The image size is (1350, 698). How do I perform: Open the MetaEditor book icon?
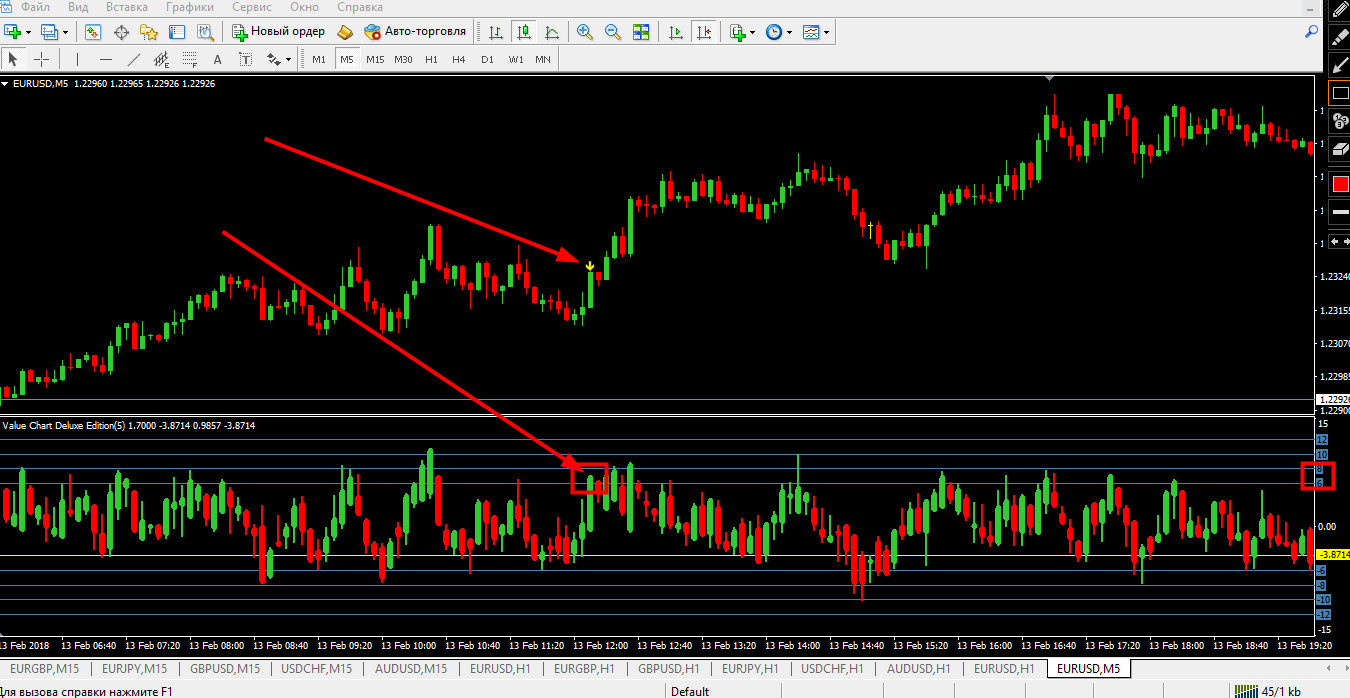click(x=345, y=32)
